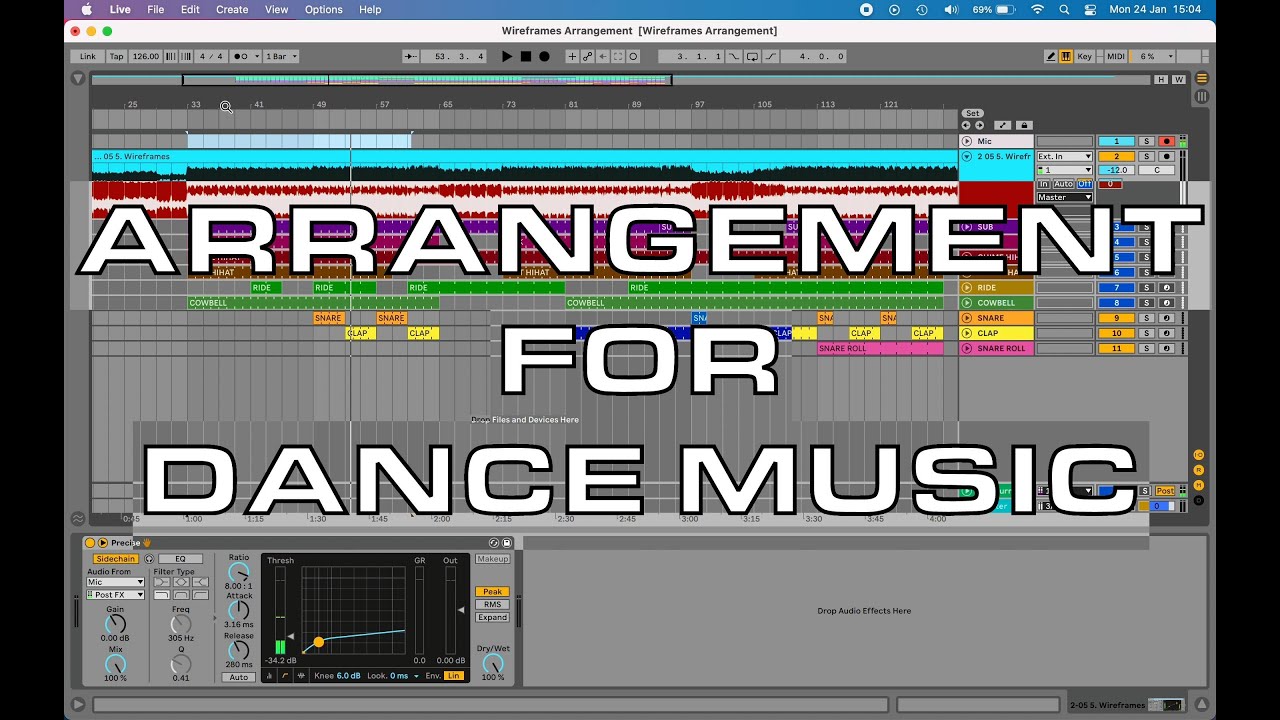Screen dimensions: 1280x720
Task: Open the File menu
Action: 156,10
